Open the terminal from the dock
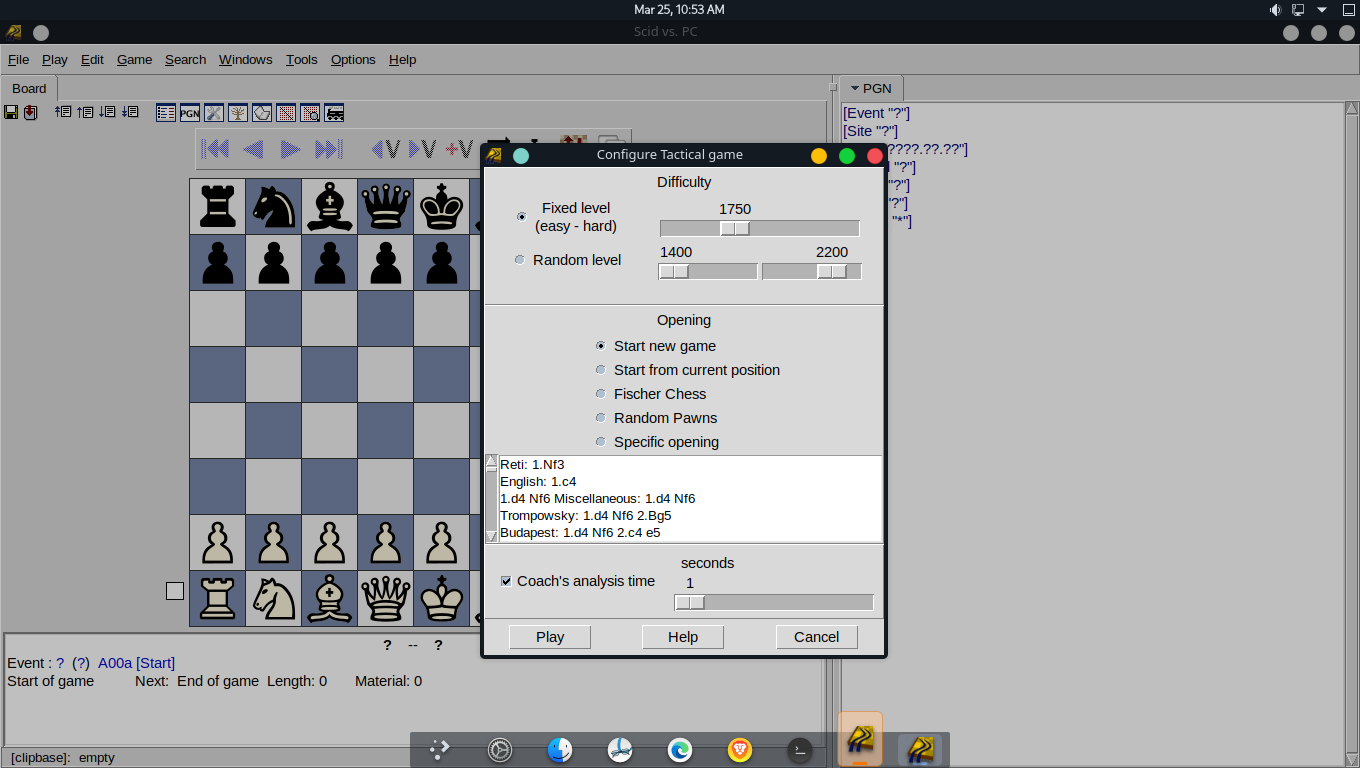The width and height of the screenshot is (1360, 768). click(800, 749)
